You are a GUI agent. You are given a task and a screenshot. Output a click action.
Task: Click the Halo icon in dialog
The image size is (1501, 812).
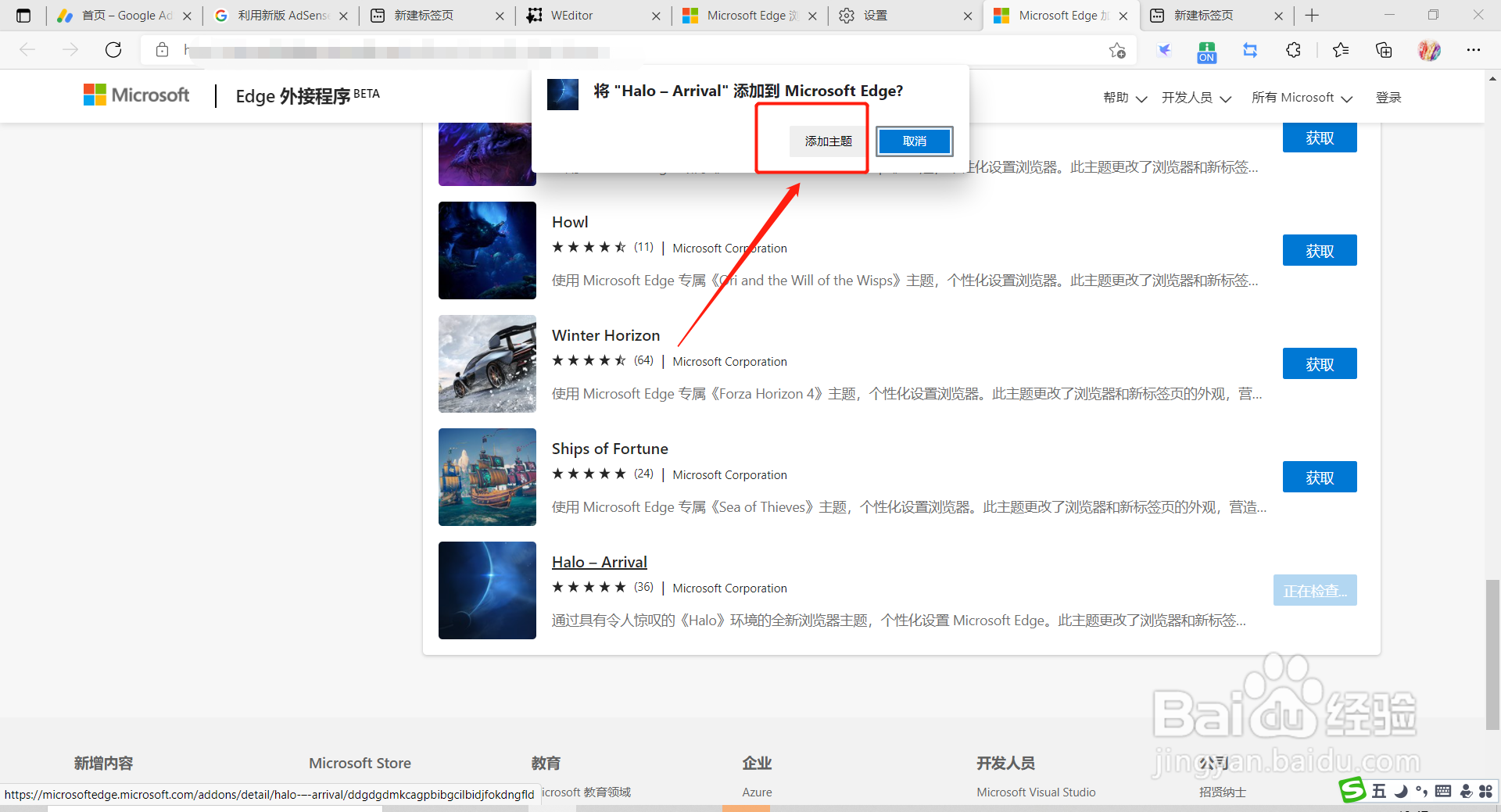(x=562, y=95)
